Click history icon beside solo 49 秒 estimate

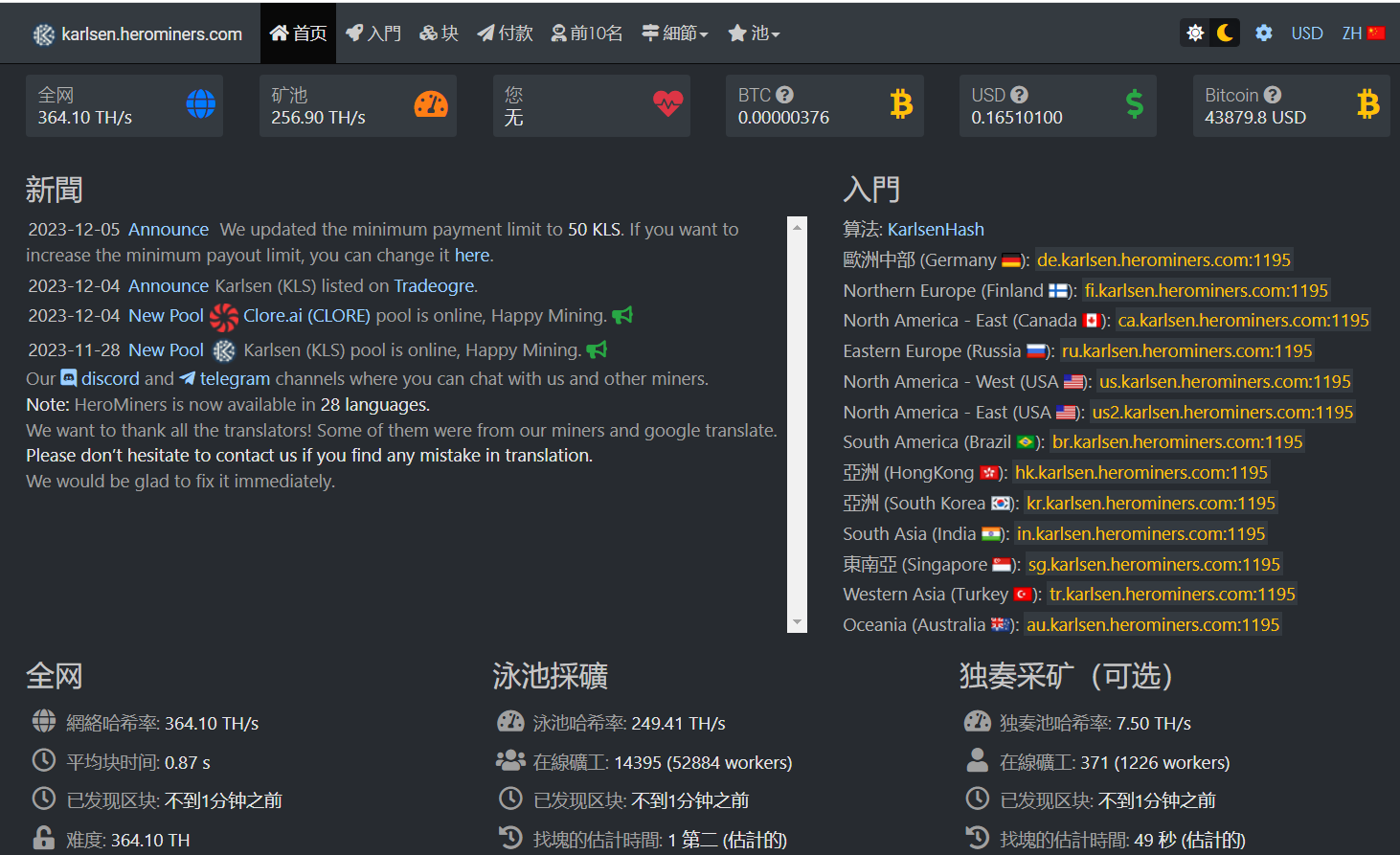click(x=978, y=838)
